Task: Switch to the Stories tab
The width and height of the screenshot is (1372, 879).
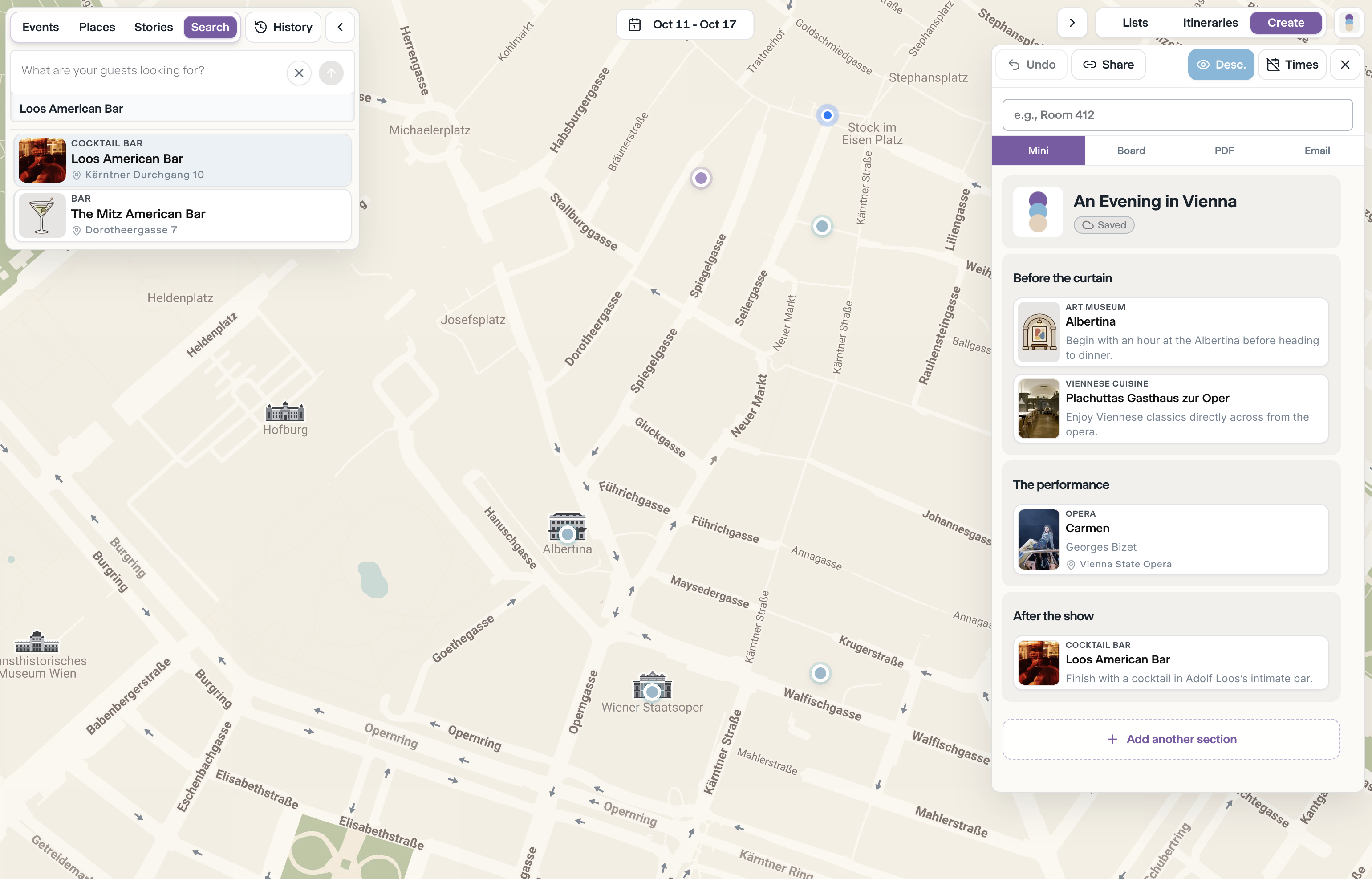Action: [154, 27]
